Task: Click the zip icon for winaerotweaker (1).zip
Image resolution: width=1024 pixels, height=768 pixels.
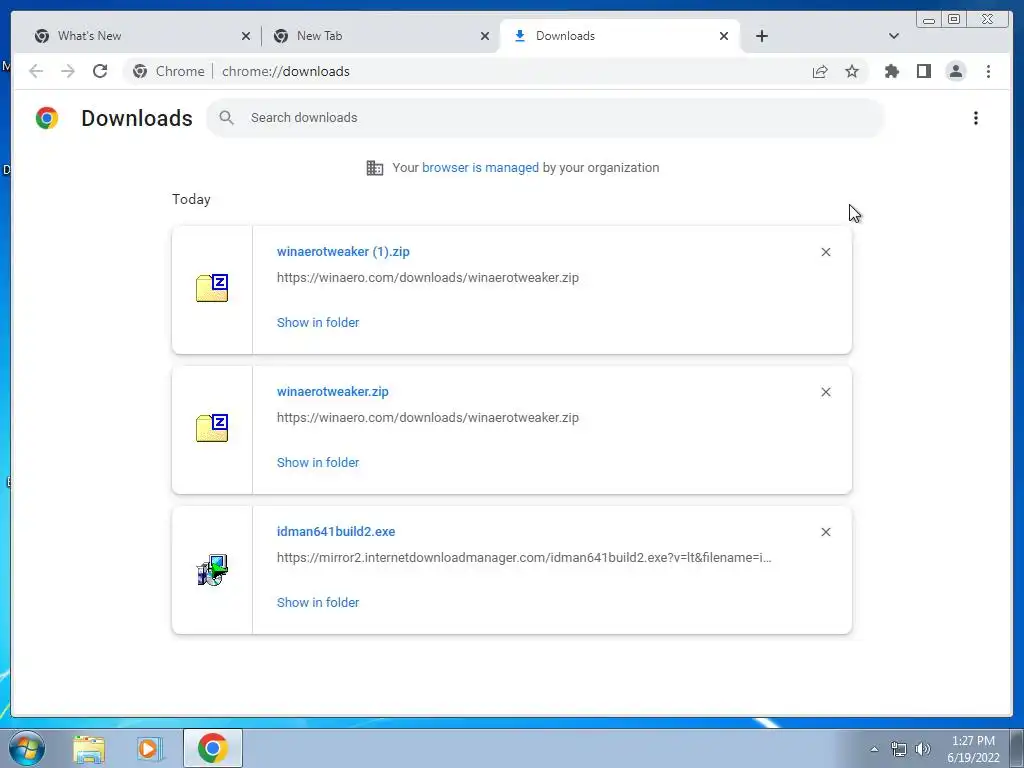Action: click(x=212, y=288)
